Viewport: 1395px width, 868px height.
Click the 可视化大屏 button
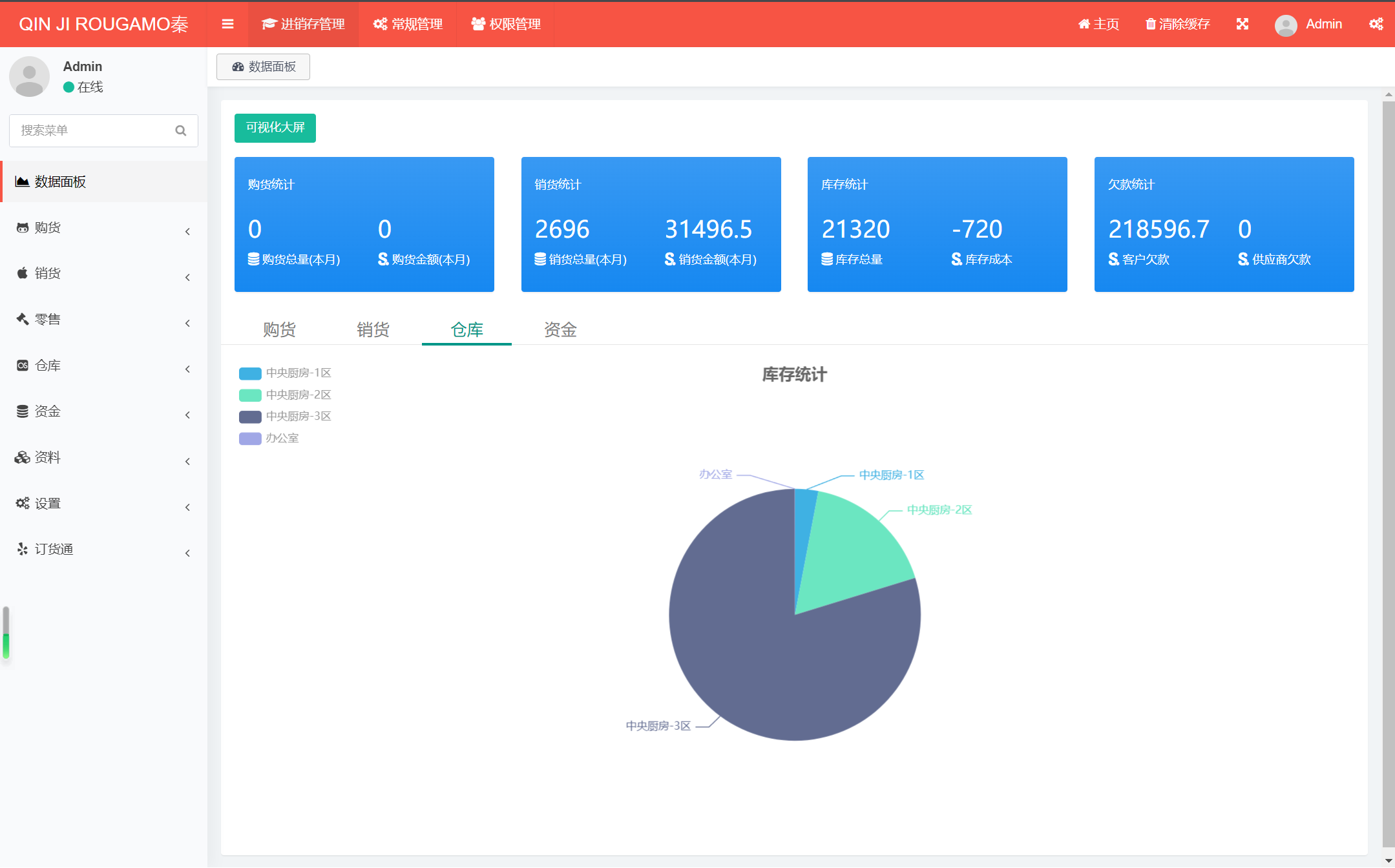click(275, 128)
